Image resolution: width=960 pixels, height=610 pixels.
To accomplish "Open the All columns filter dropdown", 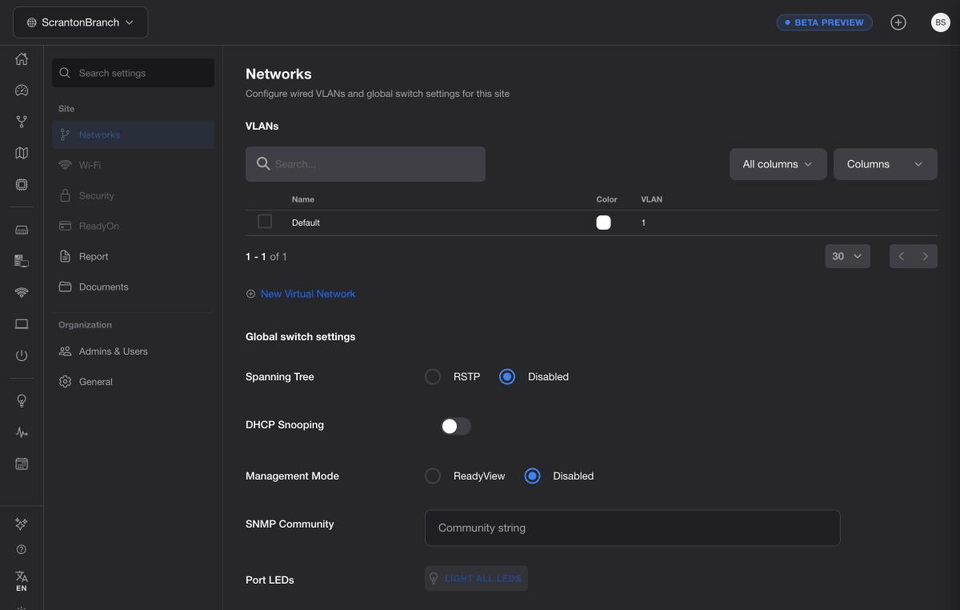I will (778, 164).
